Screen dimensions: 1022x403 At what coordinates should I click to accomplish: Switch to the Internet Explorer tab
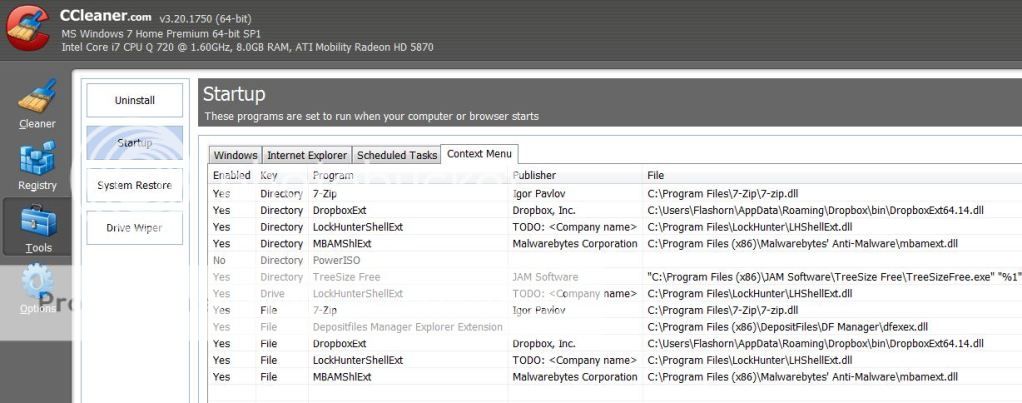[307, 155]
